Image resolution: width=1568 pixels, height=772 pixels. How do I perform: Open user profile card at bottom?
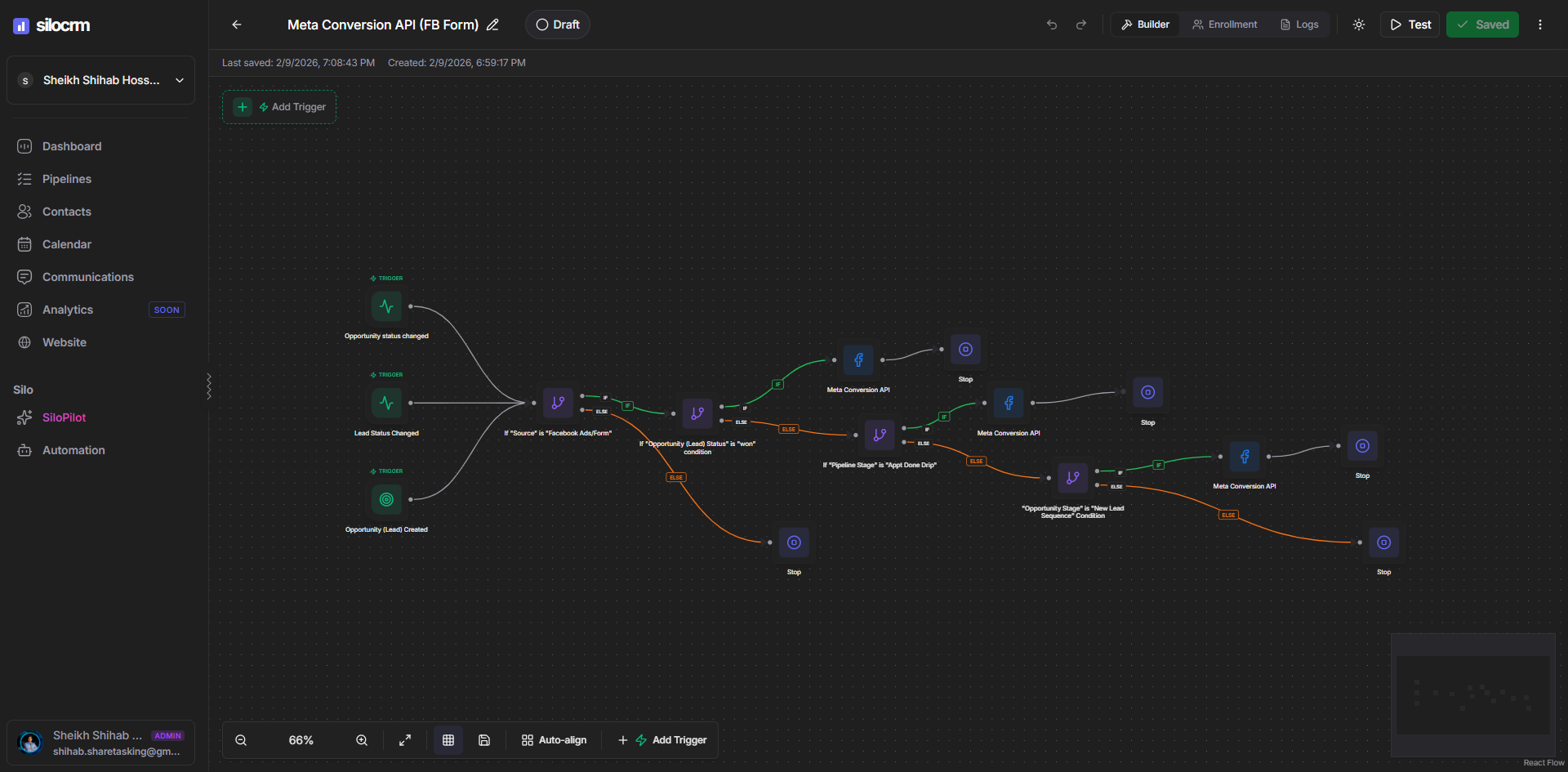pyautogui.click(x=100, y=743)
